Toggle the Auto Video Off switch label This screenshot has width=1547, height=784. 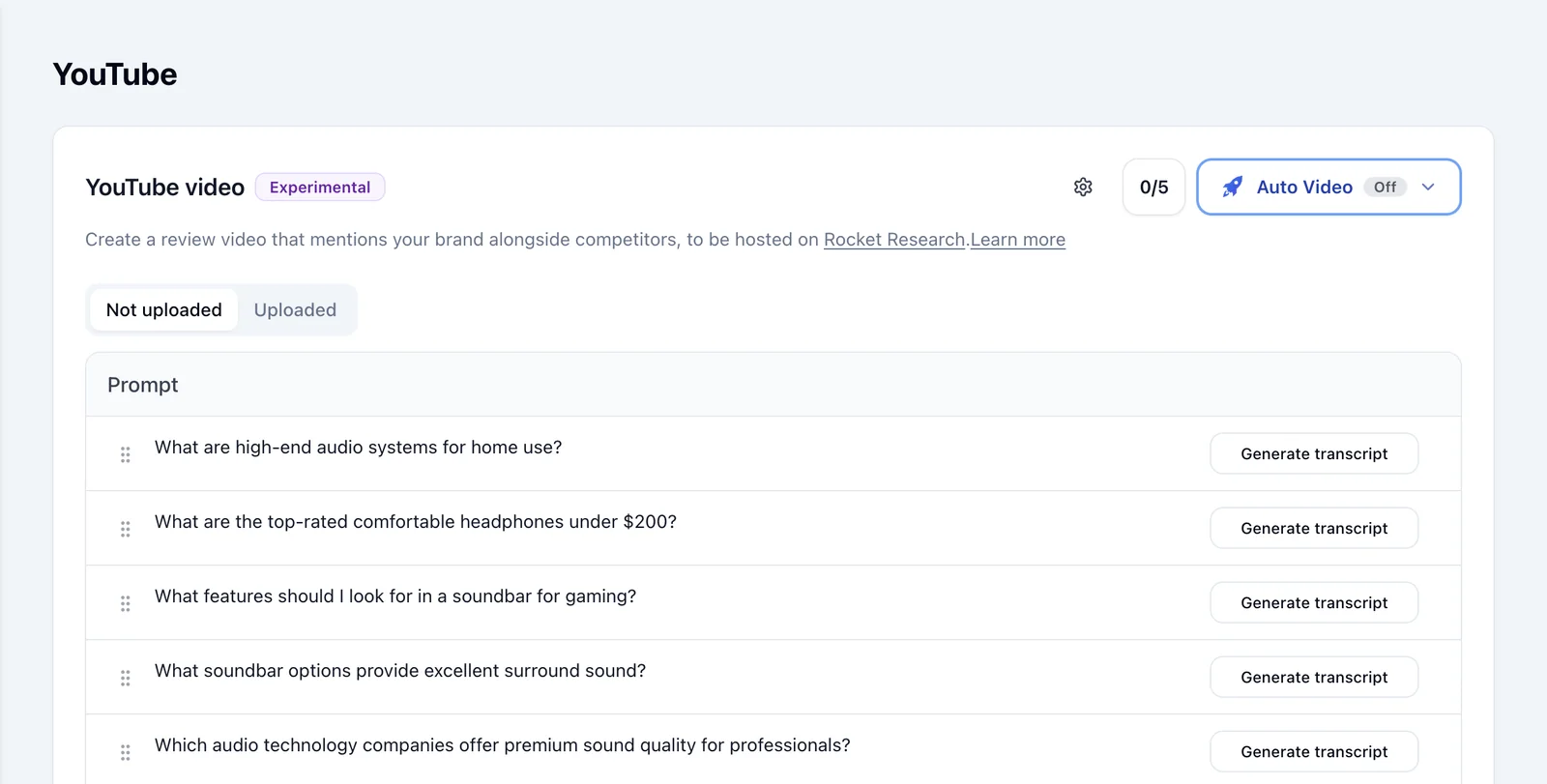point(1385,187)
